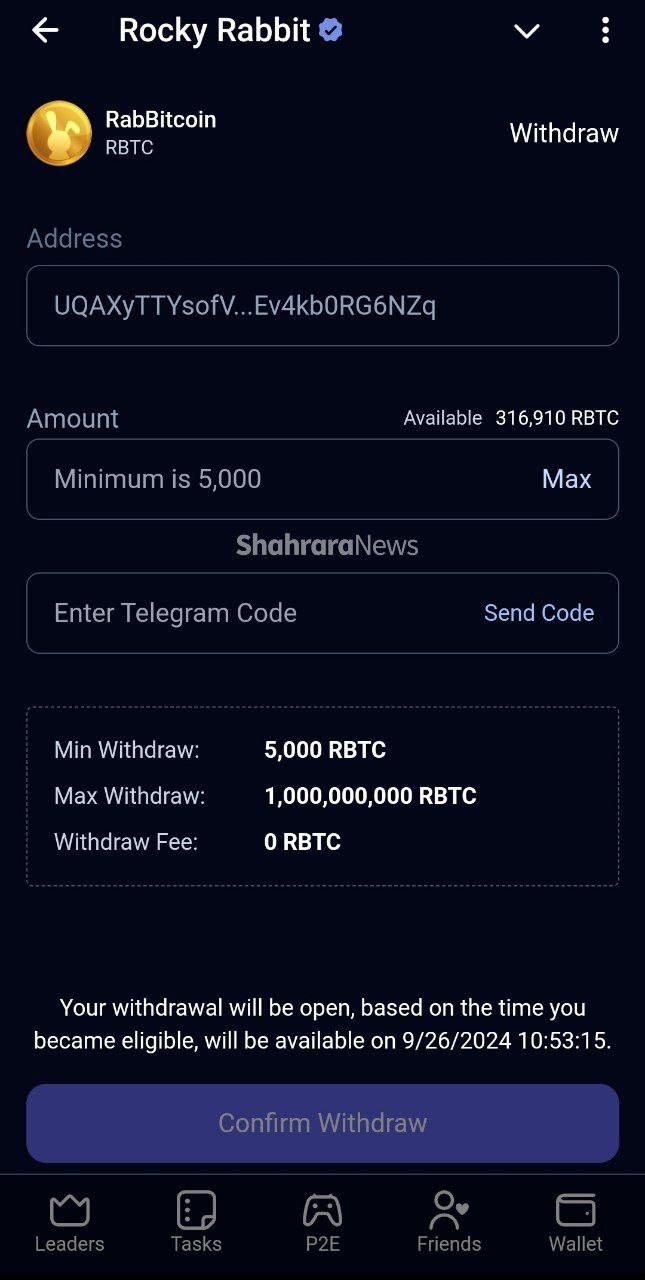The height and width of the screenshot is (1280, 645).
Task: Go to the Friends tab
Action: pos(449,1222)
